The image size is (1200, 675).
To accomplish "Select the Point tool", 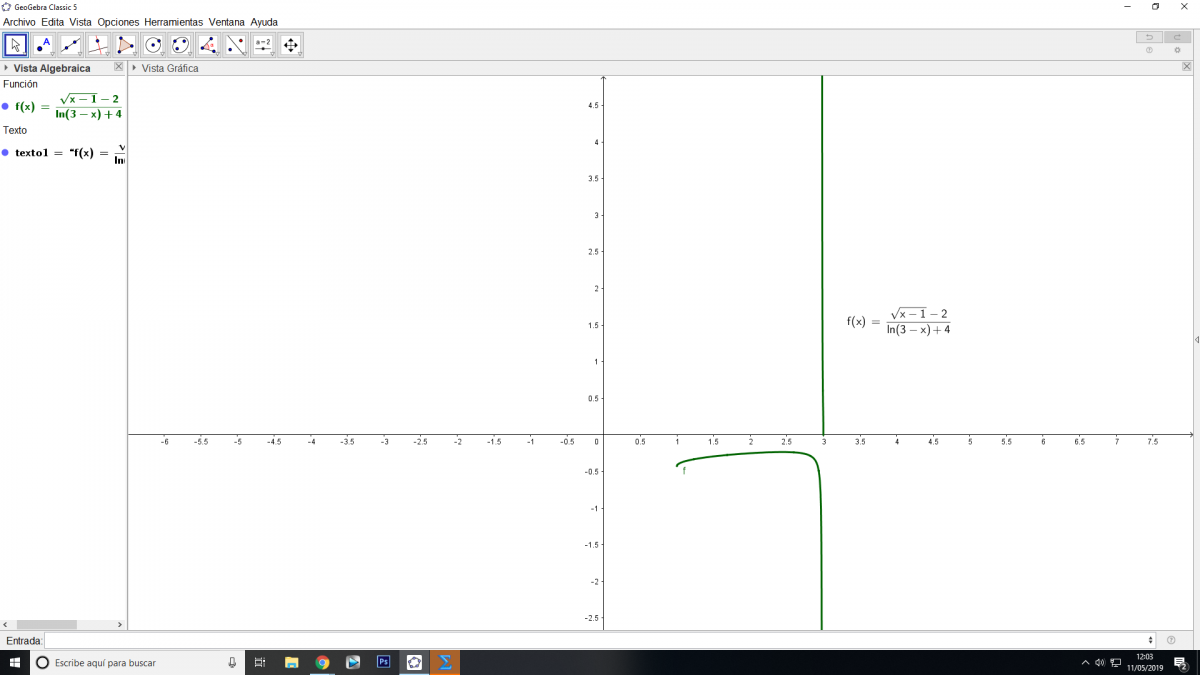I will [x=43, y=45].
